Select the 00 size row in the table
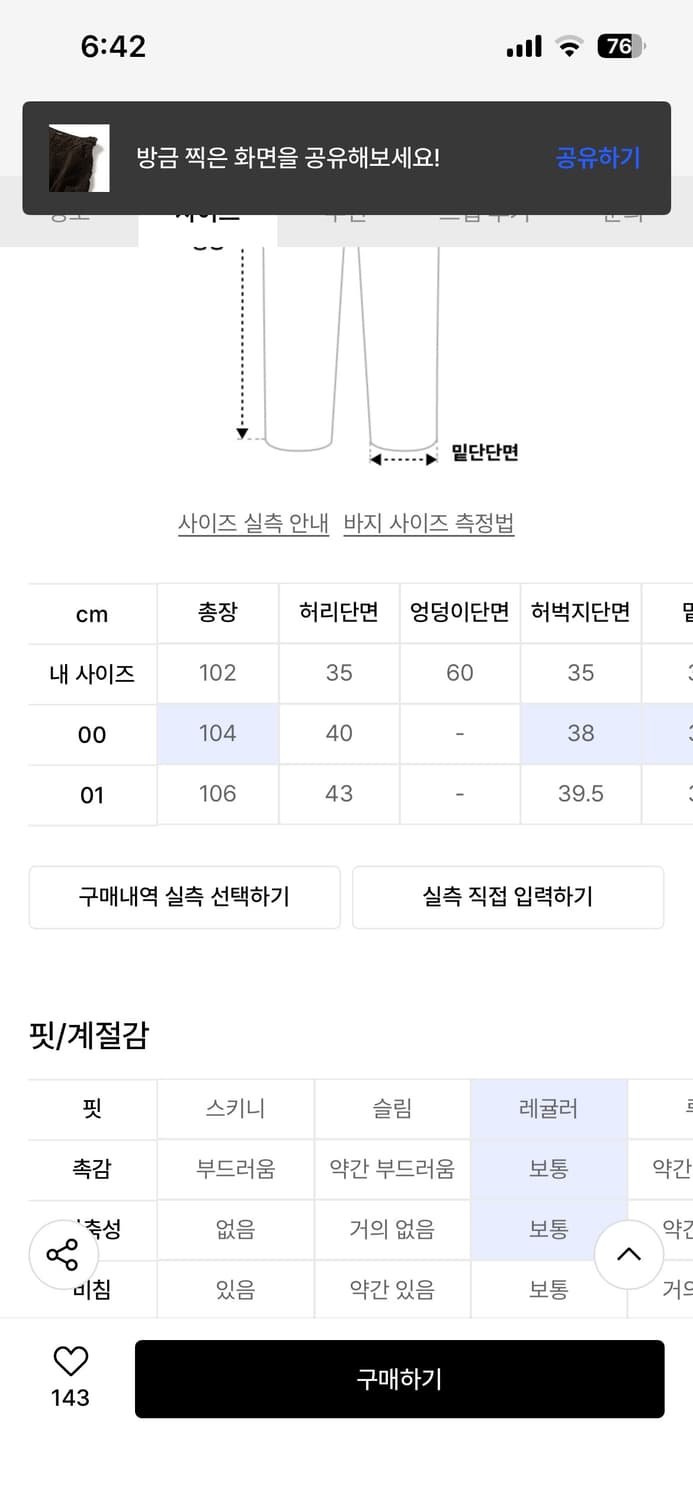The image size is (693, 1500). pos(91,733)
